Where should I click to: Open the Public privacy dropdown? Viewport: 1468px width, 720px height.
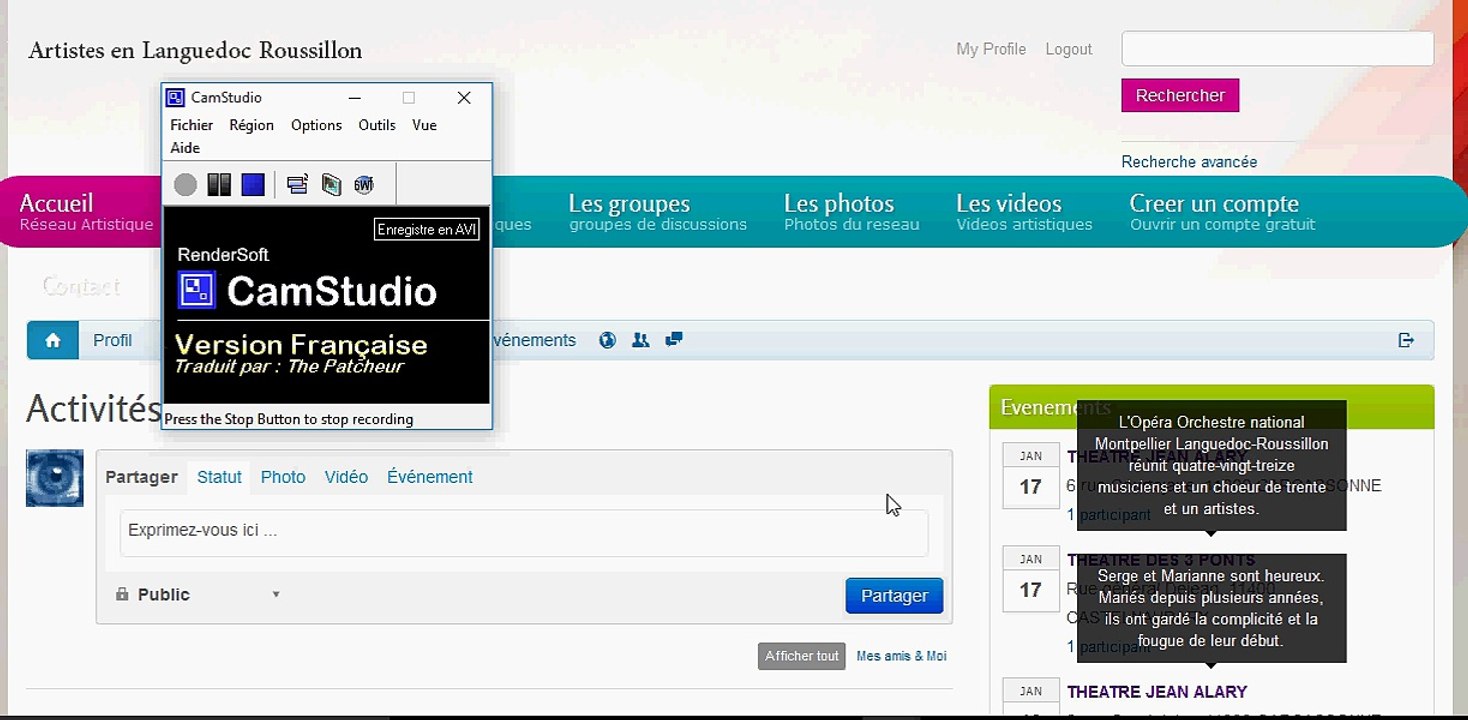point(199,595)
